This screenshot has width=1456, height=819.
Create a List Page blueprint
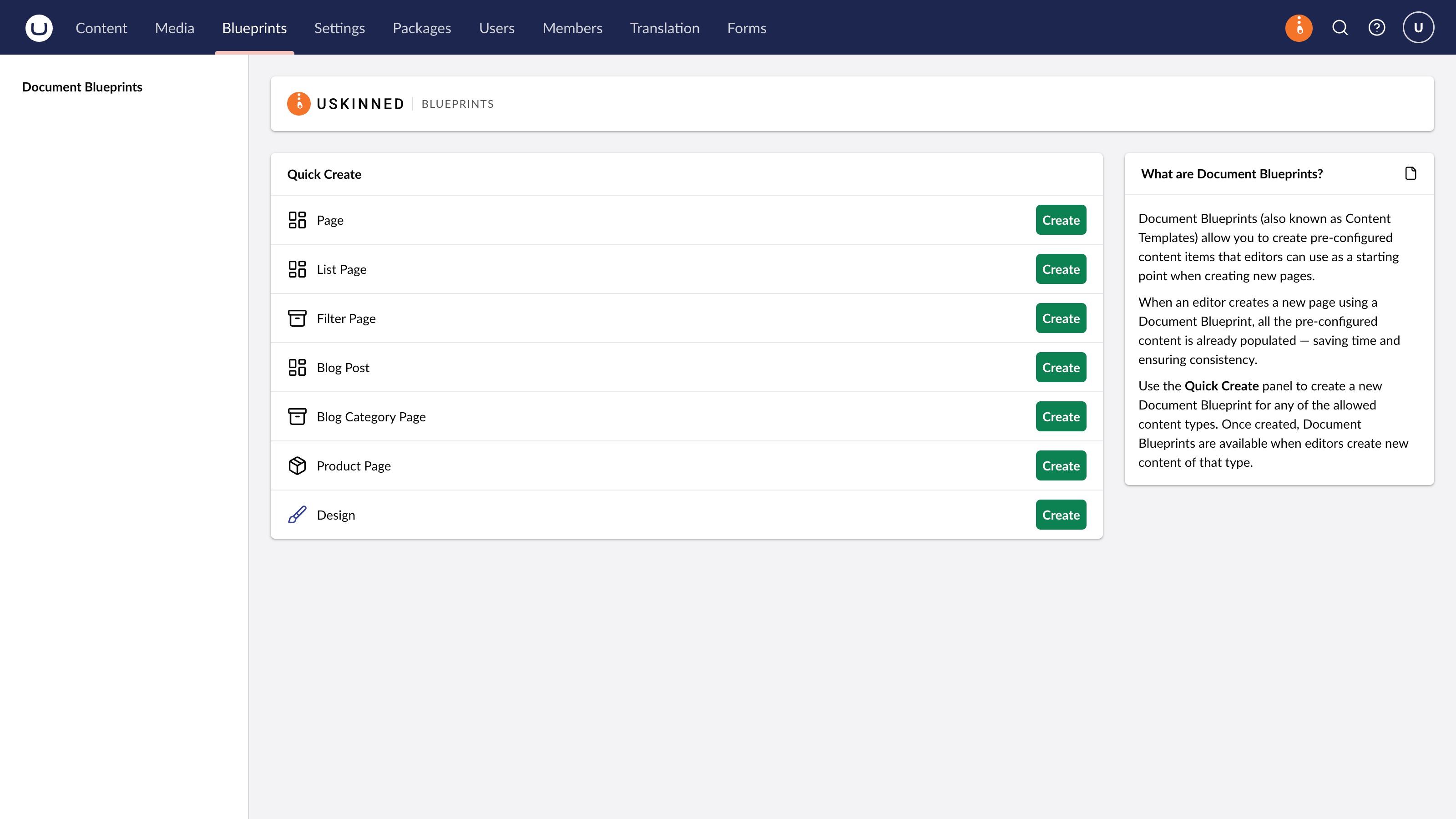coord(1061,269)
